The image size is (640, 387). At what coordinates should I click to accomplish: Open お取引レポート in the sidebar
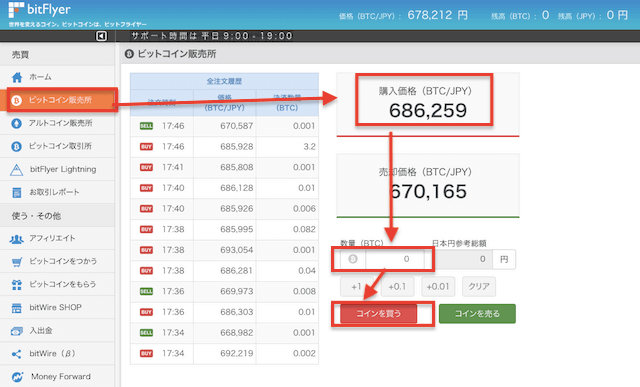pyautogui.click(x=57, y=192)
